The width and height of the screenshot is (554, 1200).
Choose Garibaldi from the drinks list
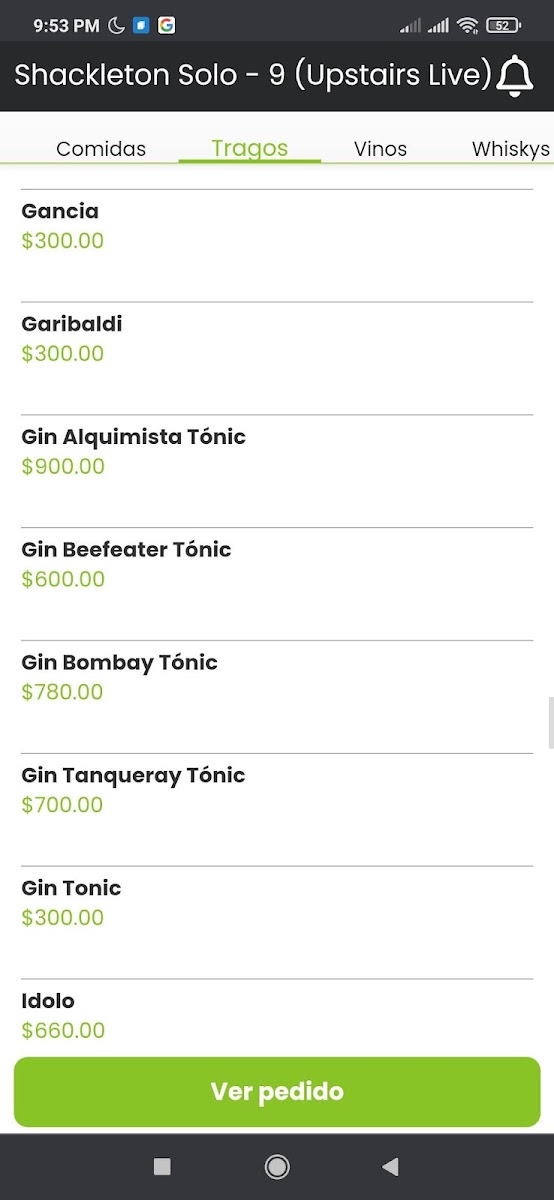[x=277, y=358]
